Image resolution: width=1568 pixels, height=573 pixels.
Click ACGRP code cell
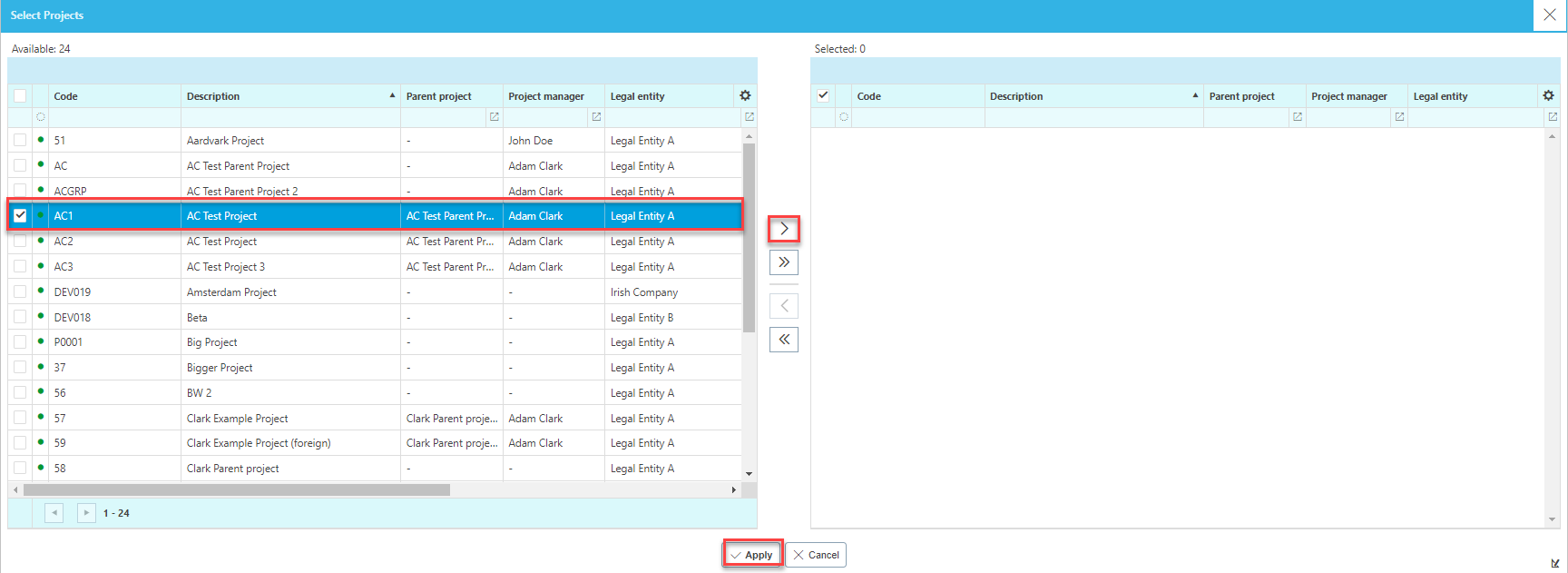coord(114,191)
